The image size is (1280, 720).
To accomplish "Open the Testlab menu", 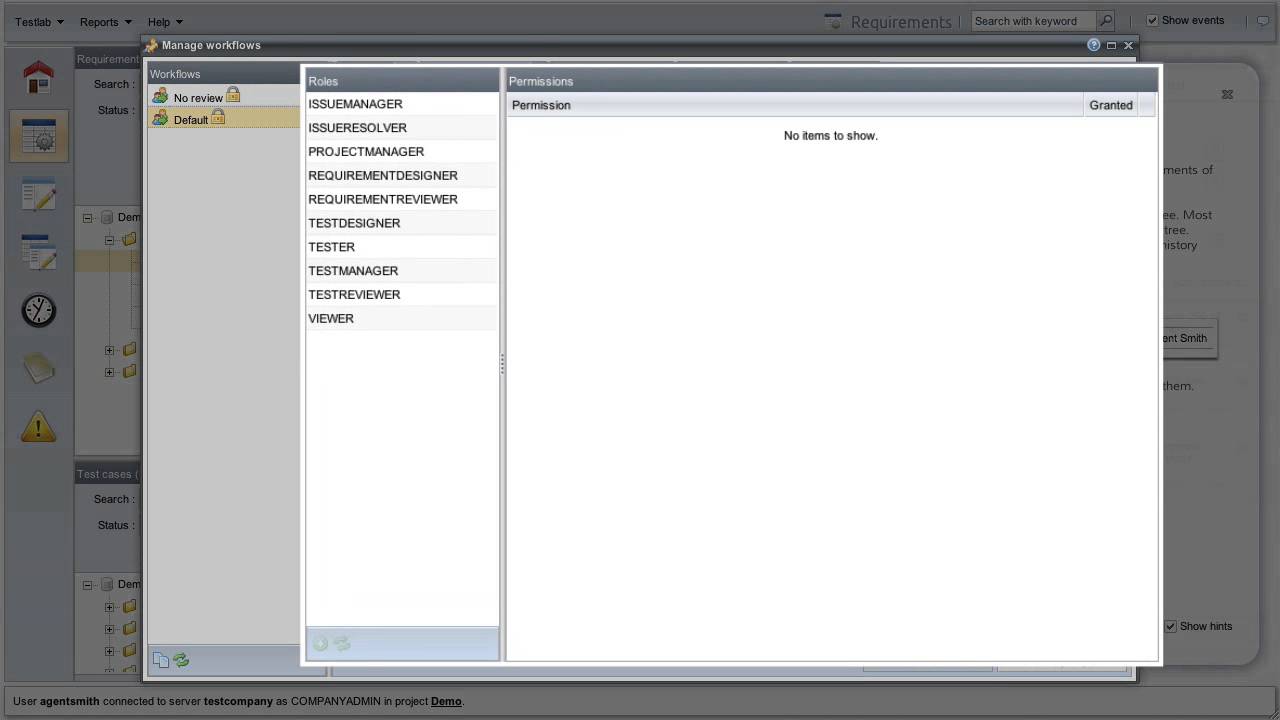I will [x=39, y=22].
